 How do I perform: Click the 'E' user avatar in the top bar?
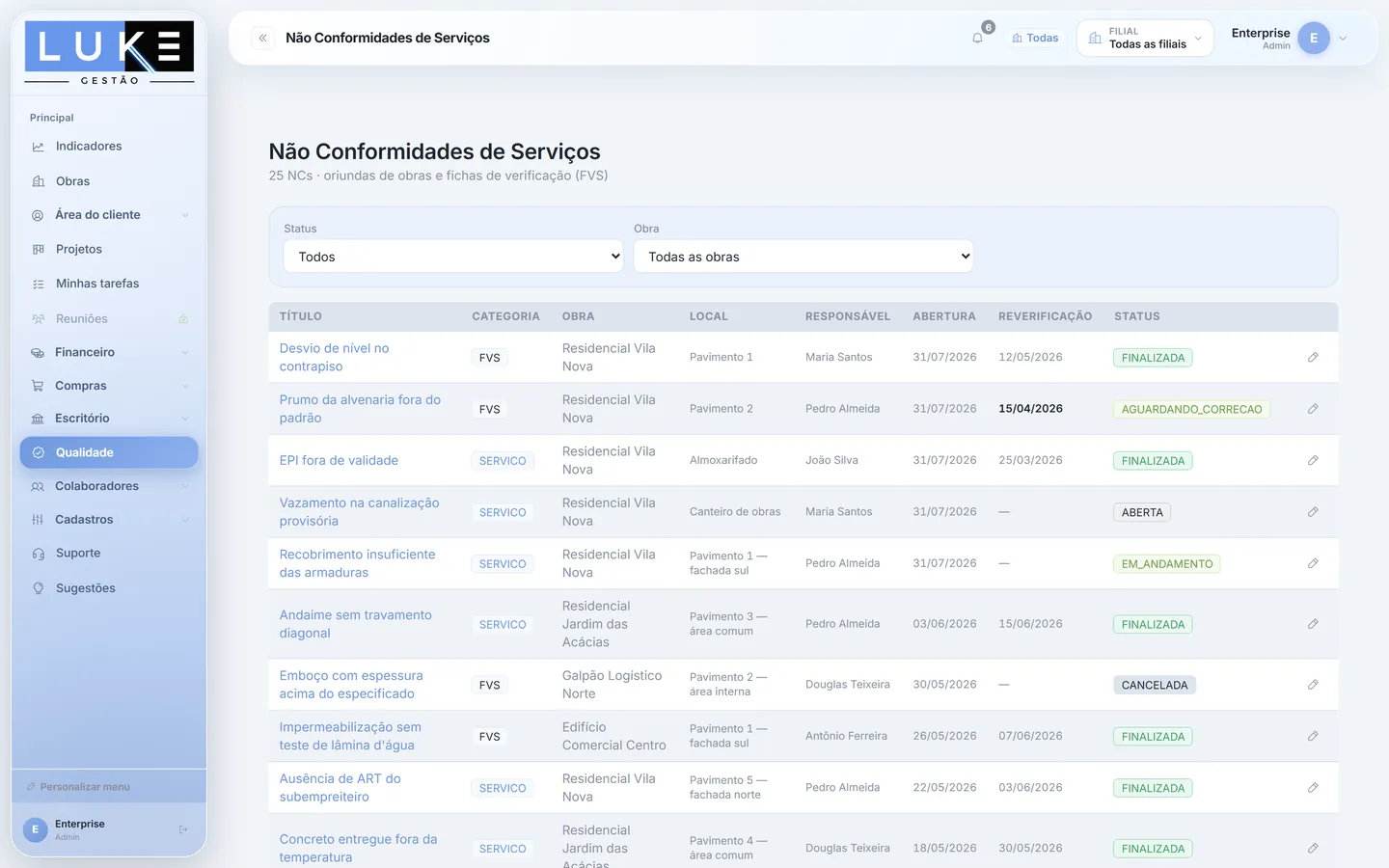pyautogui.click(x=1314, y=39)
